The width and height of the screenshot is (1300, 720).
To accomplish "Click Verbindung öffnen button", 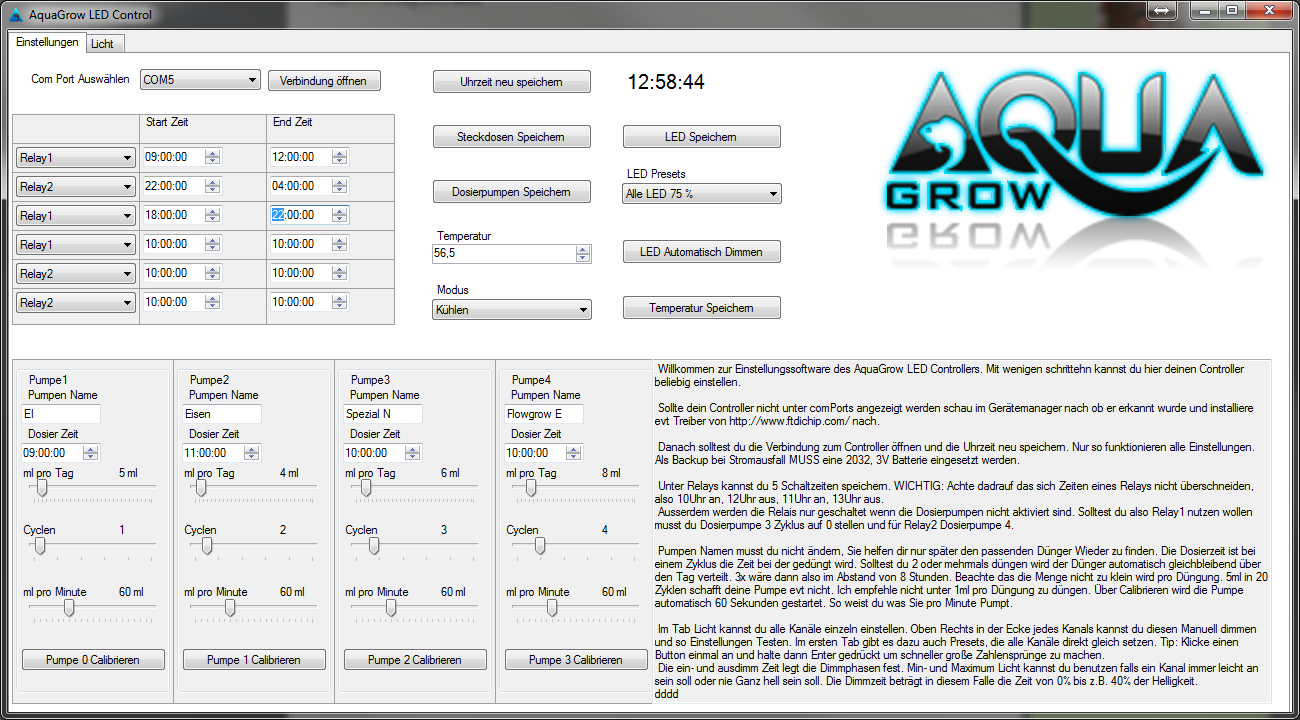I will pyautogui.click(x=324, y=80).
